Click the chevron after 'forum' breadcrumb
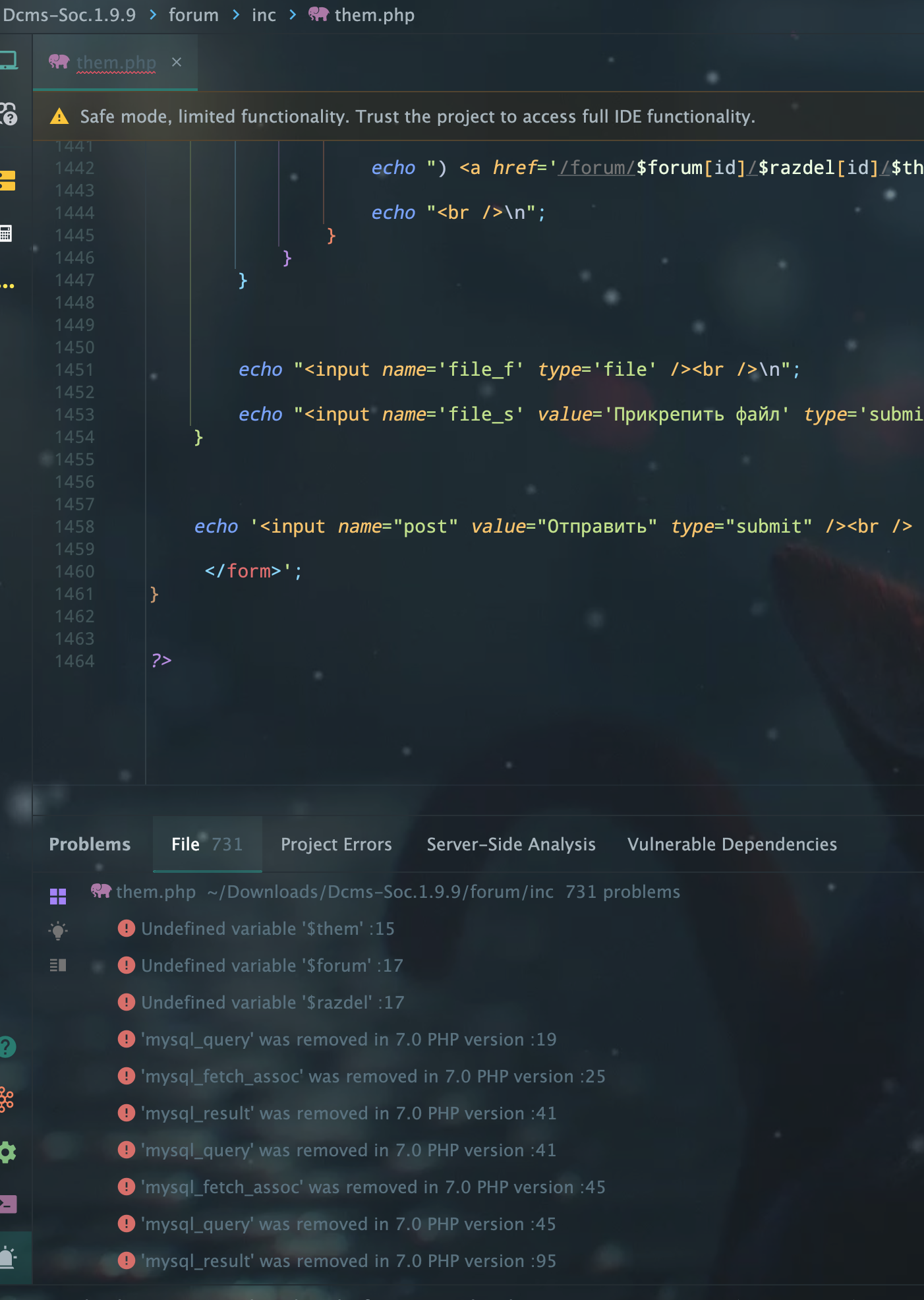The height and width of the screenshot is (1300, 924). click(236, 15)
